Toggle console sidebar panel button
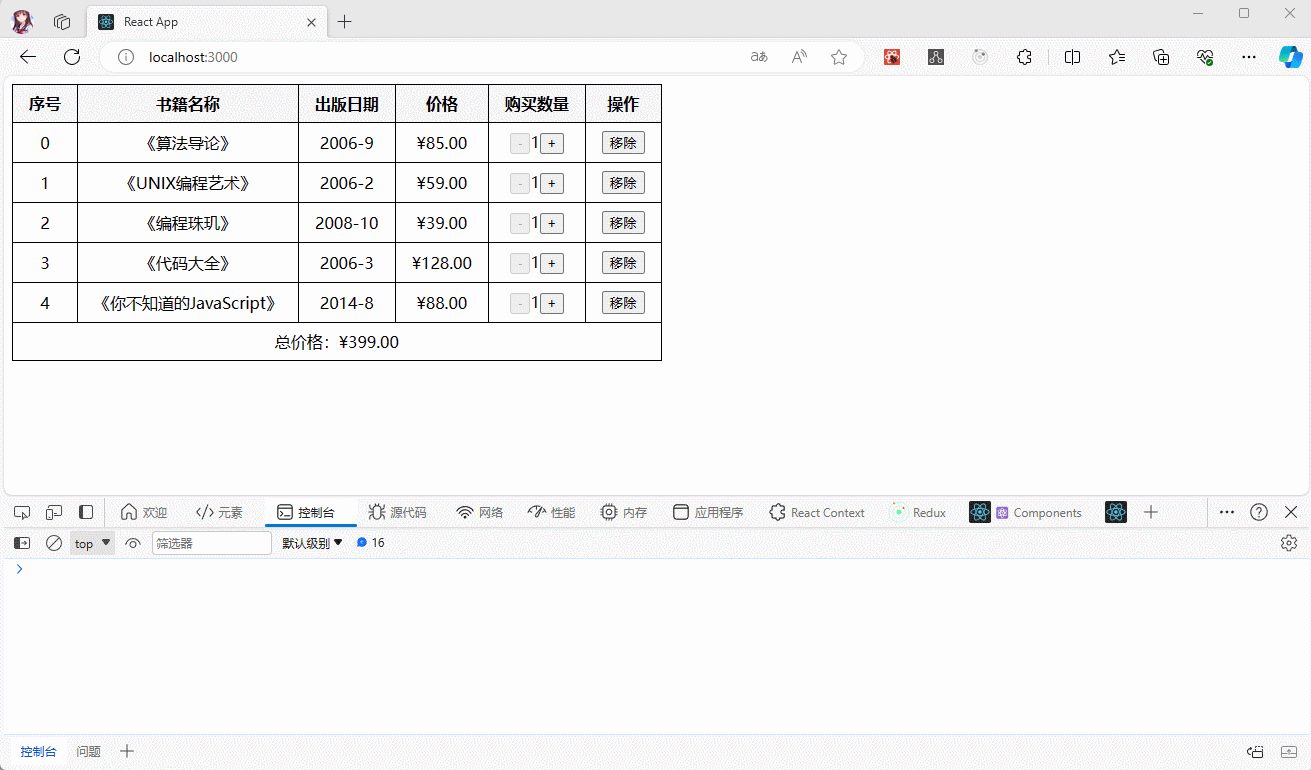Screen dimensions: 1311x770 pyautogui.click(x=22, y=543)
